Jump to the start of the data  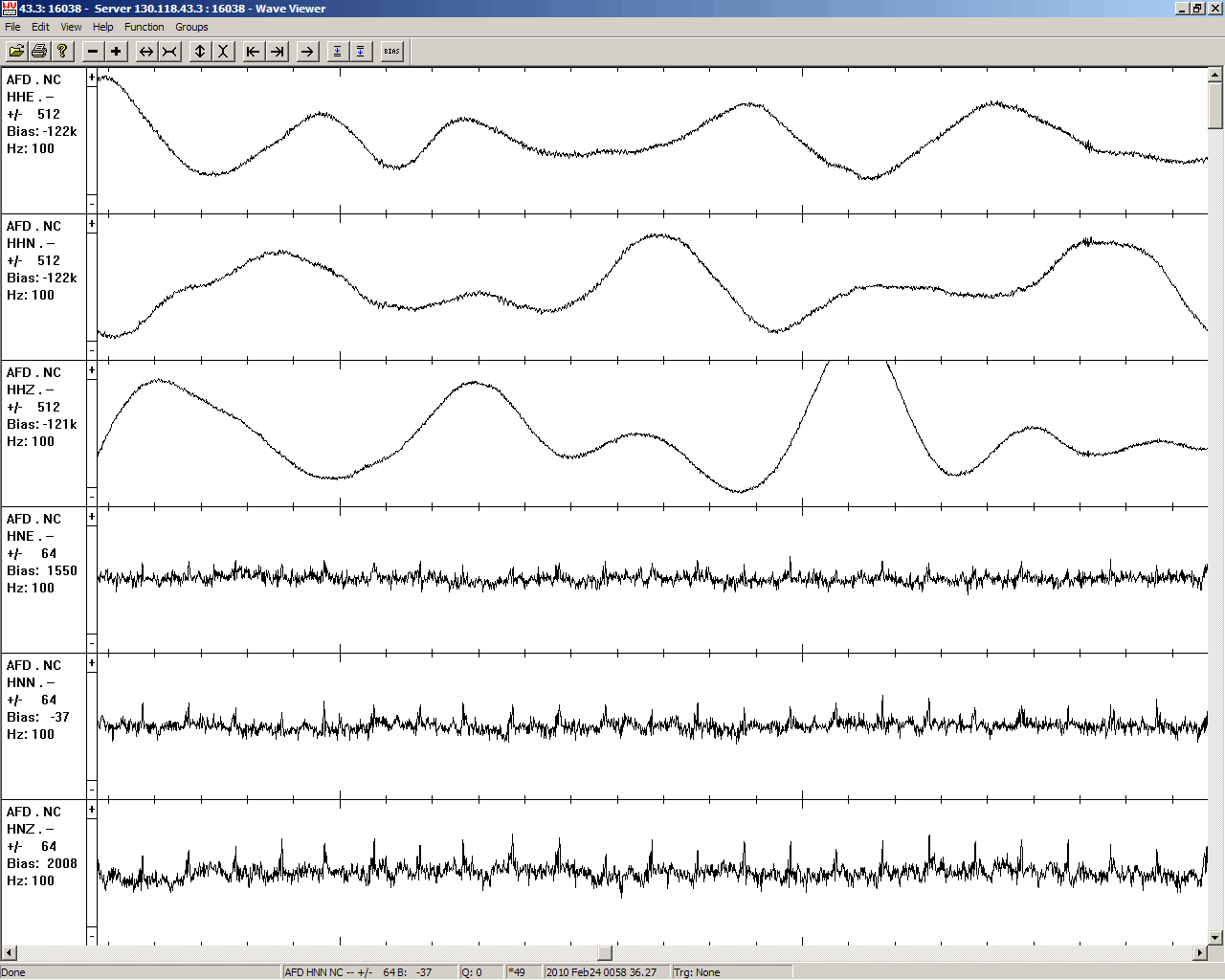[x=254, y=51]
